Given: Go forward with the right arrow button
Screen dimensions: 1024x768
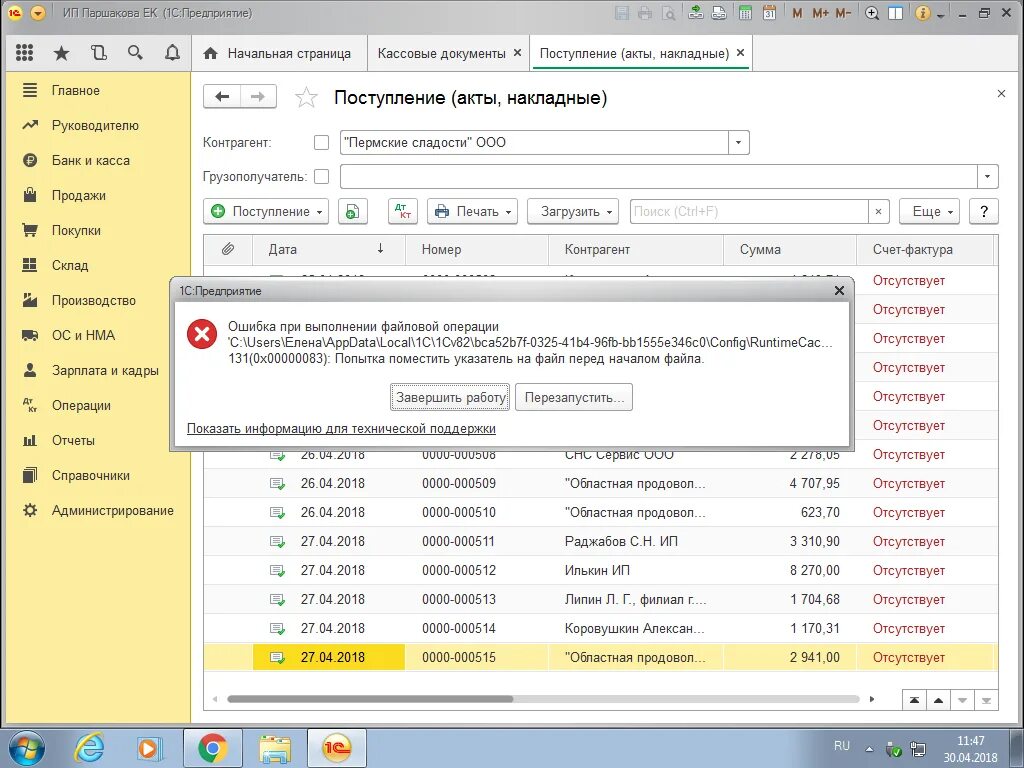Looking at the screenshot, I should pyautogui.click(x=259, y=97).
